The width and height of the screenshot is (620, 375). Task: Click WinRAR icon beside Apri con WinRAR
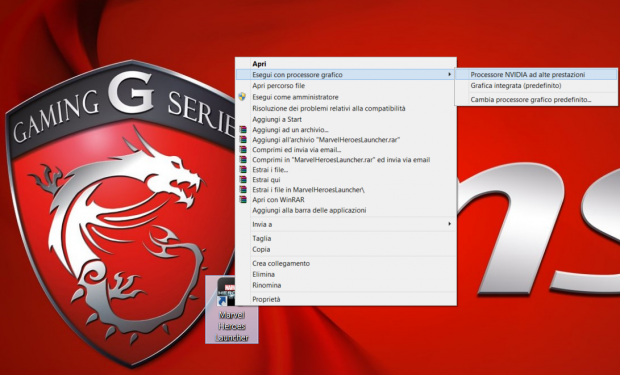pyautogui.click(x=243, y=200)
